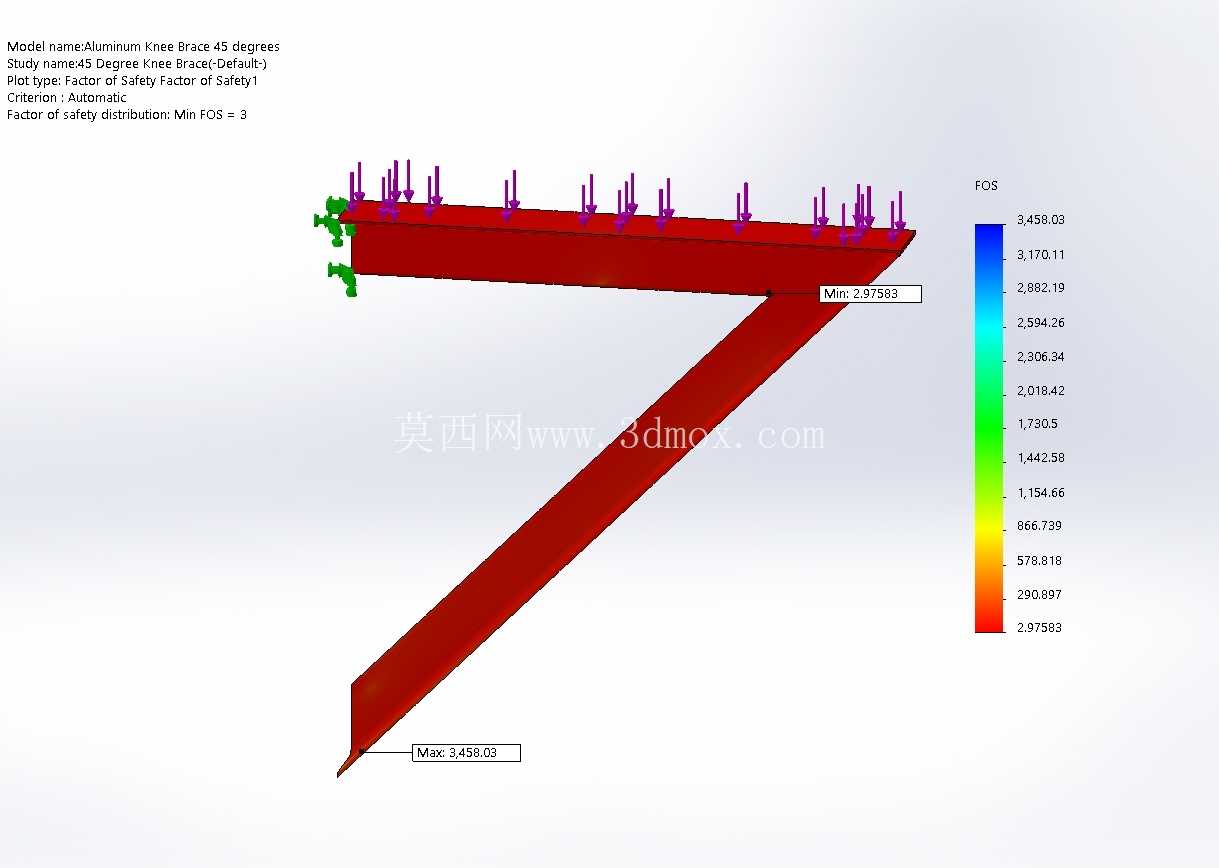Click legend value 2,594.26

tap(1040, 322)
